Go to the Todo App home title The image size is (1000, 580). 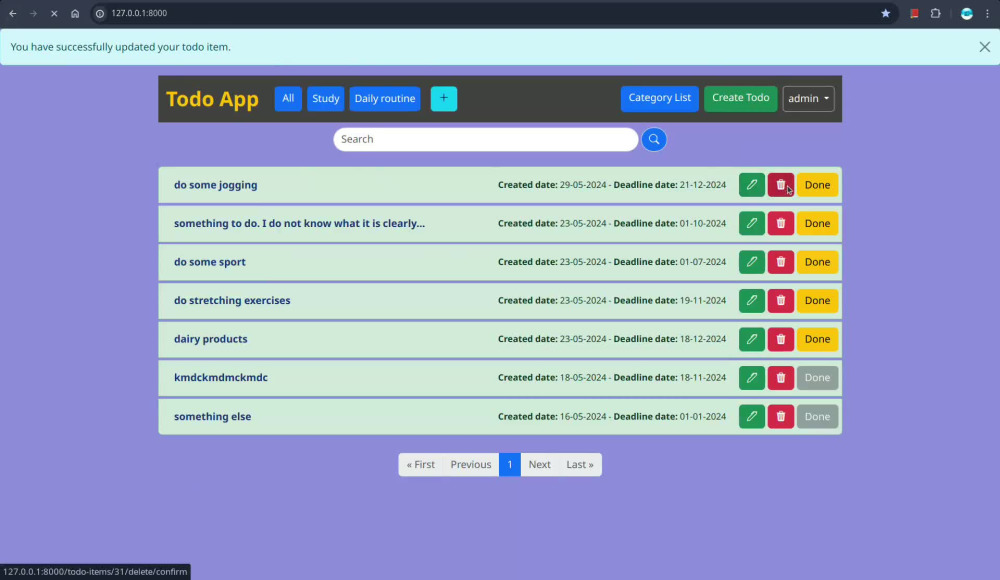pyautogui.click(x=212, y=99)
